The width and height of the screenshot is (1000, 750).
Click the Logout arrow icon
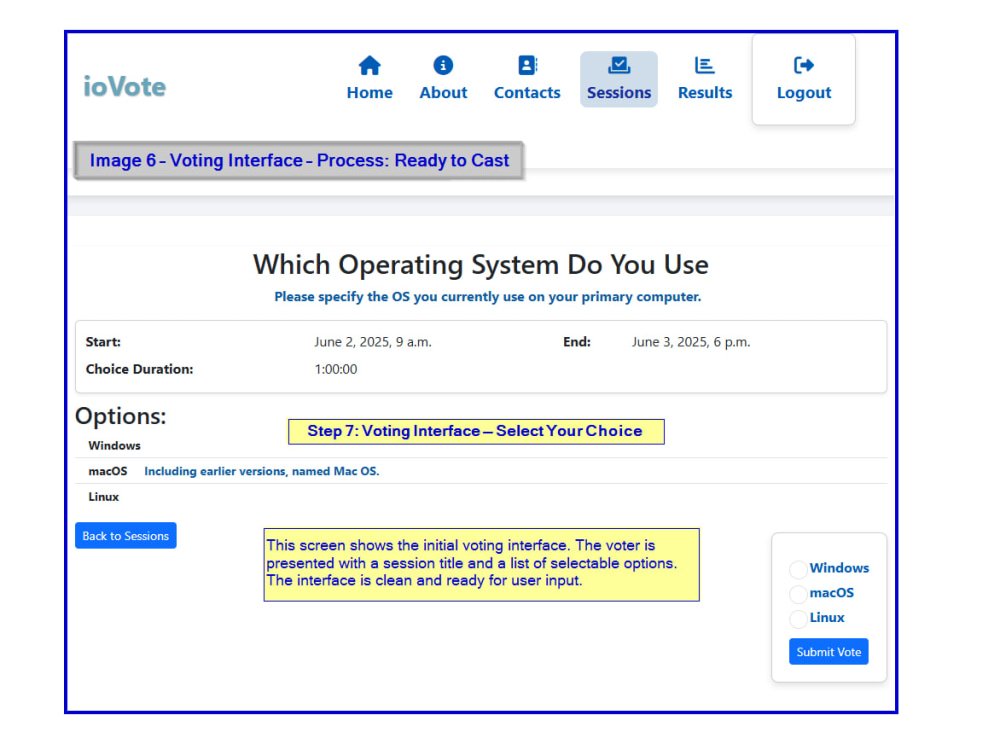[804, 65]
